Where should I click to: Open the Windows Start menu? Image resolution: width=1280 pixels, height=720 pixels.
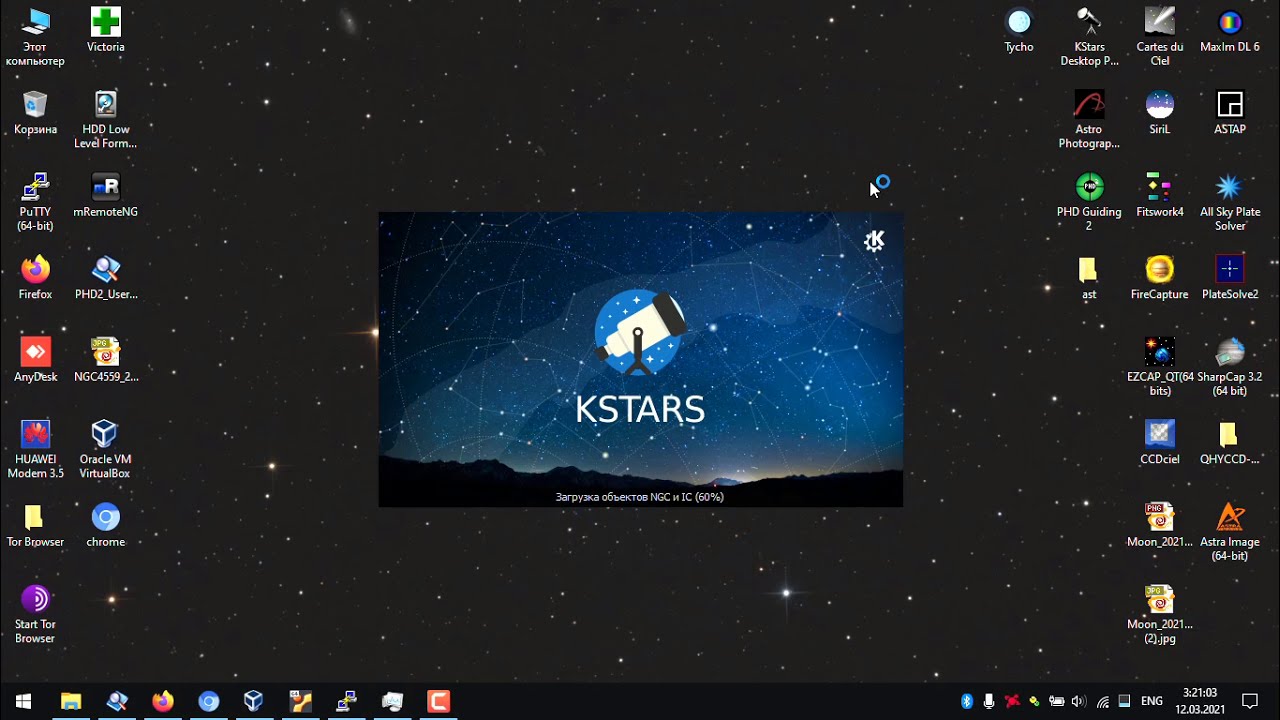[x=23, y=701]
